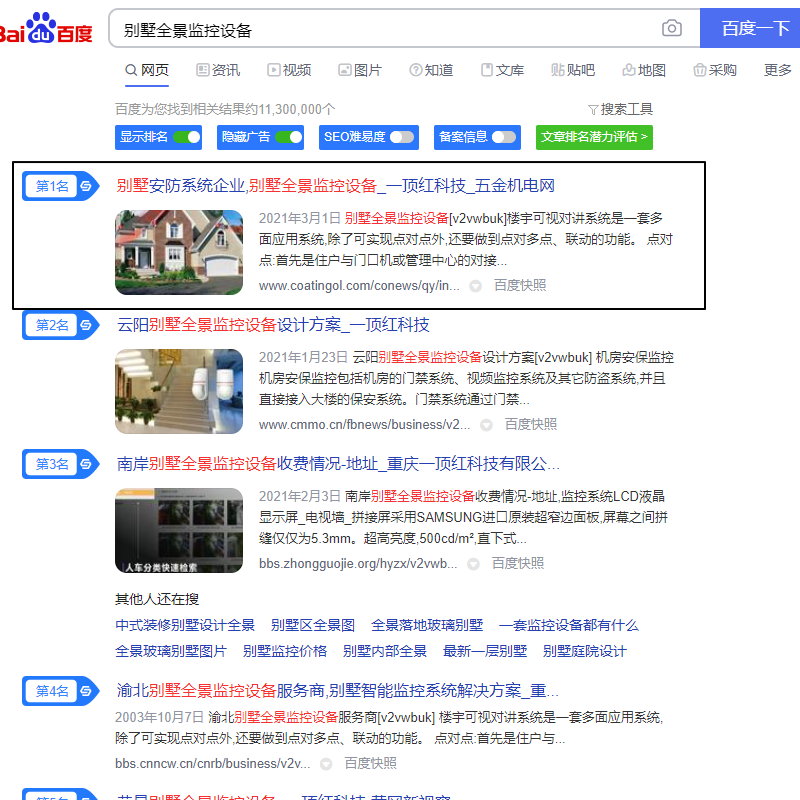Click the rank 3 badge icon
800x800 pixels.
pos(61,464)
